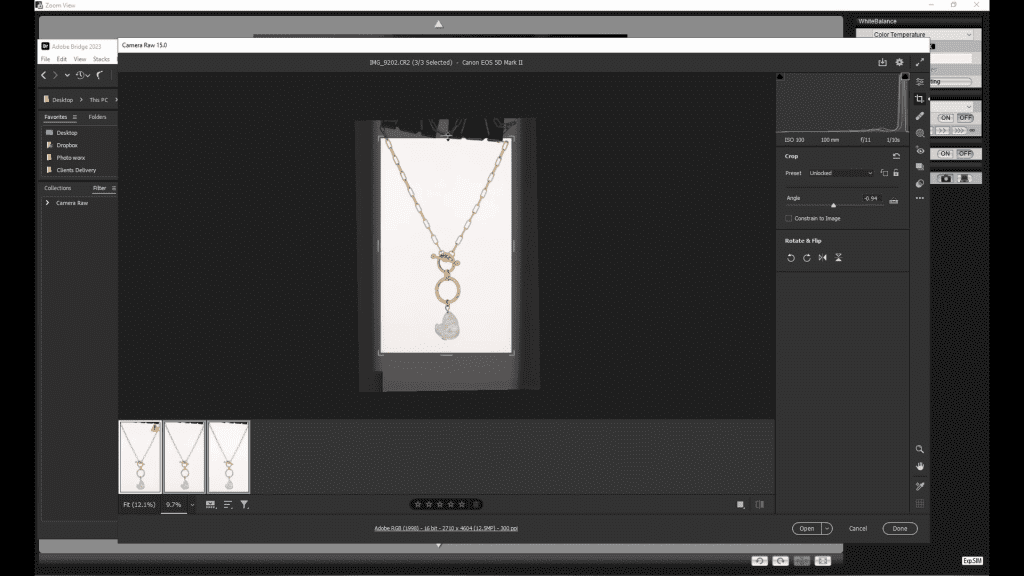The width and height of the screenshot is (1024, 576).
Task: Toggle single view mode icon
Action: coord(741,504)
